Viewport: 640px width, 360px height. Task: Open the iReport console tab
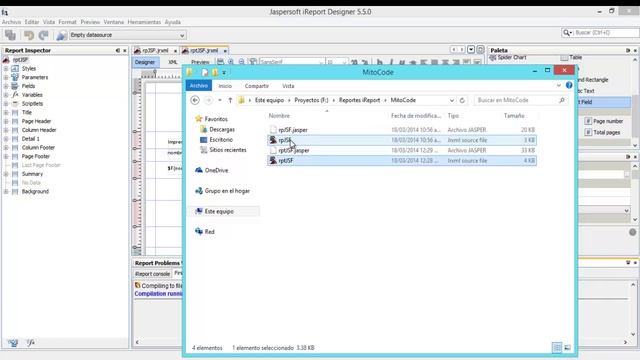pyautogui.click(x=152, y=274)
